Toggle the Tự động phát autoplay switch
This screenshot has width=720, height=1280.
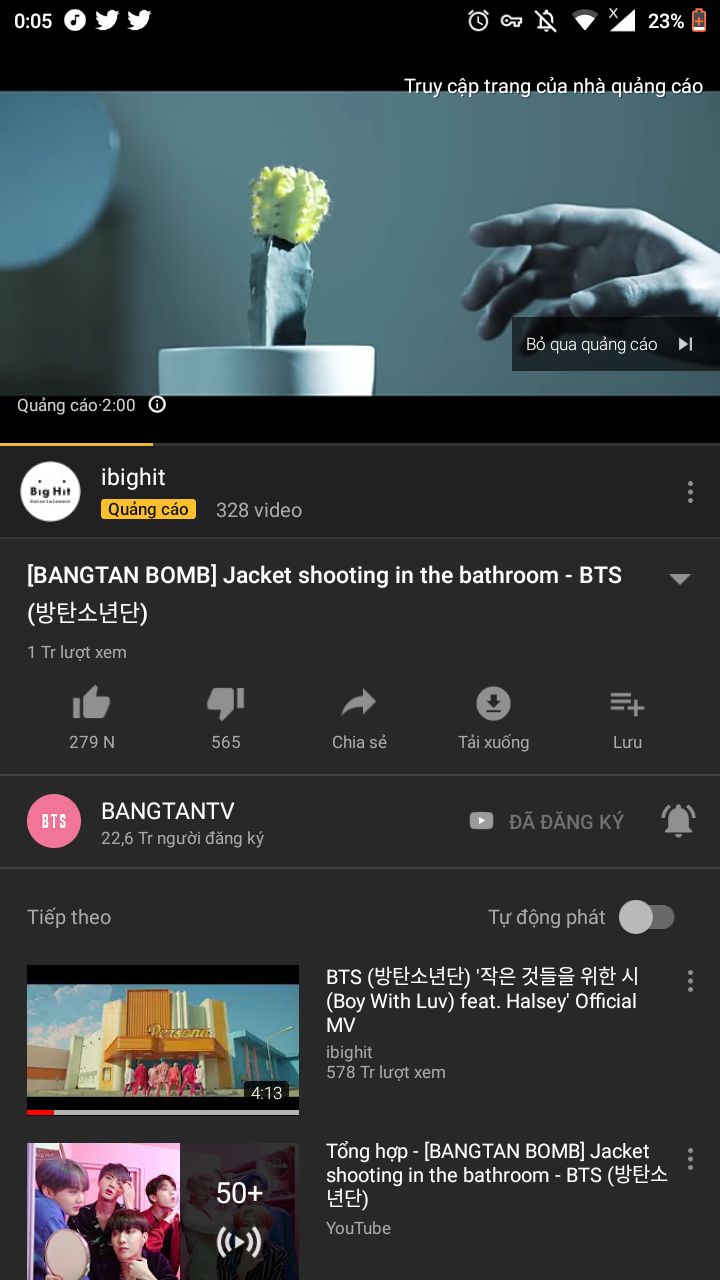click(x=647, y=917)
